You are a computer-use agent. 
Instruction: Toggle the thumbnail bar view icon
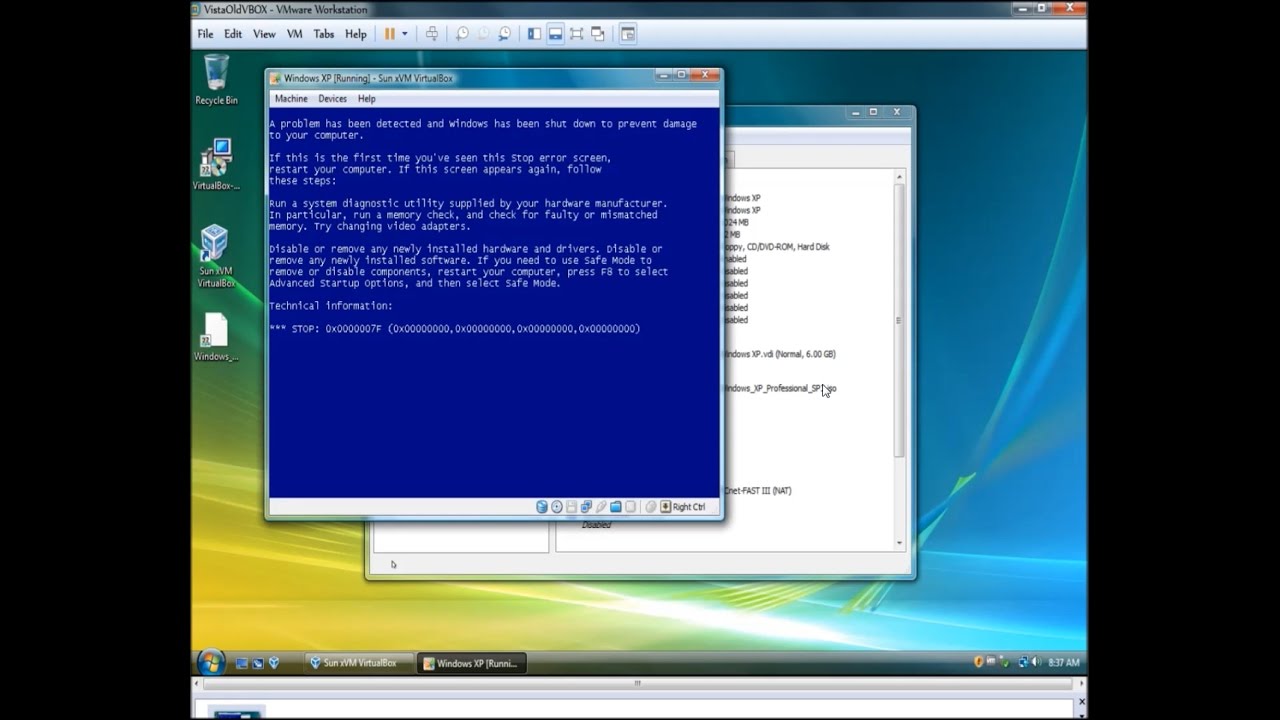coord(555,33)
